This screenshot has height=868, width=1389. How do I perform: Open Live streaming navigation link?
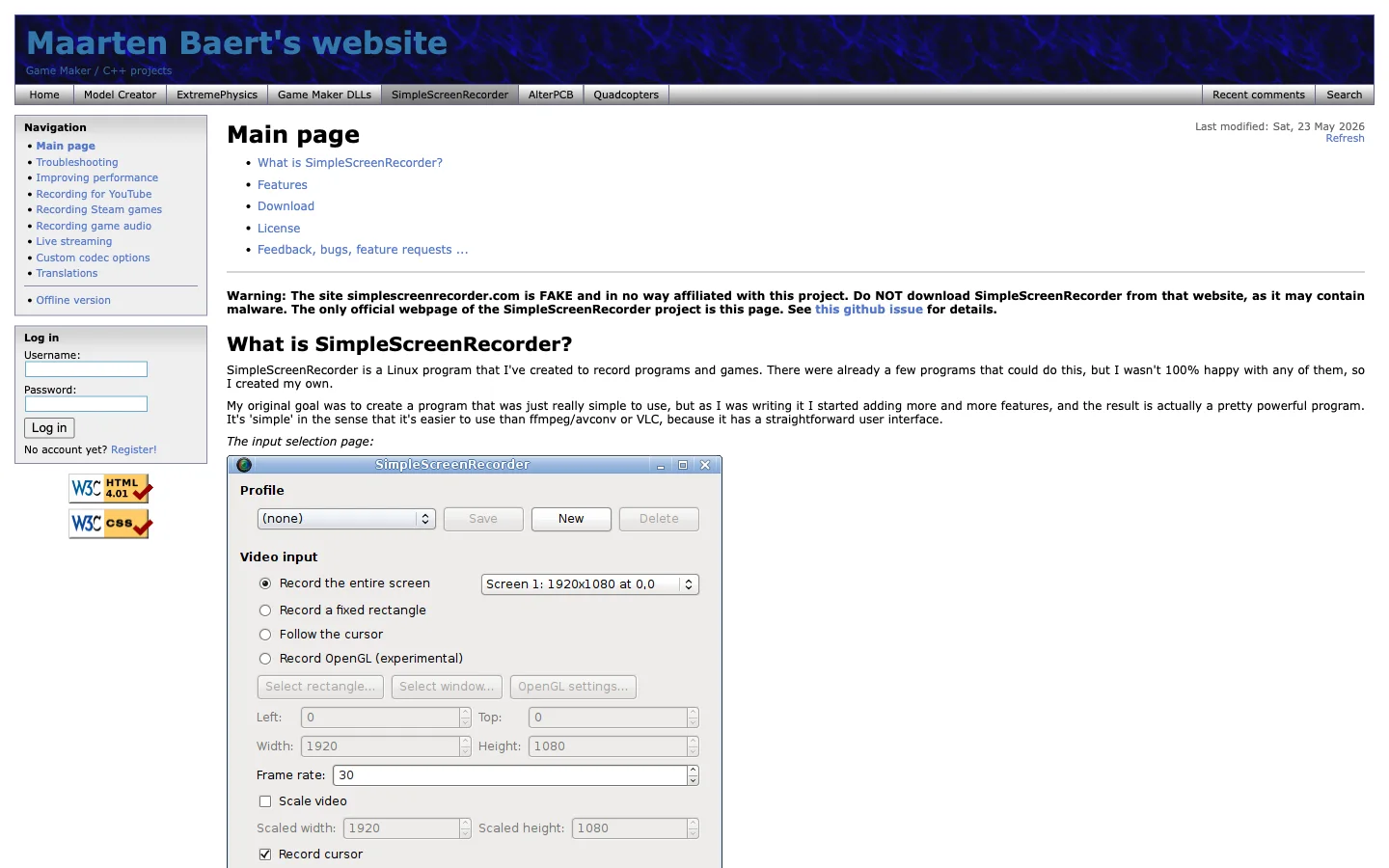[x=74, y=242]
